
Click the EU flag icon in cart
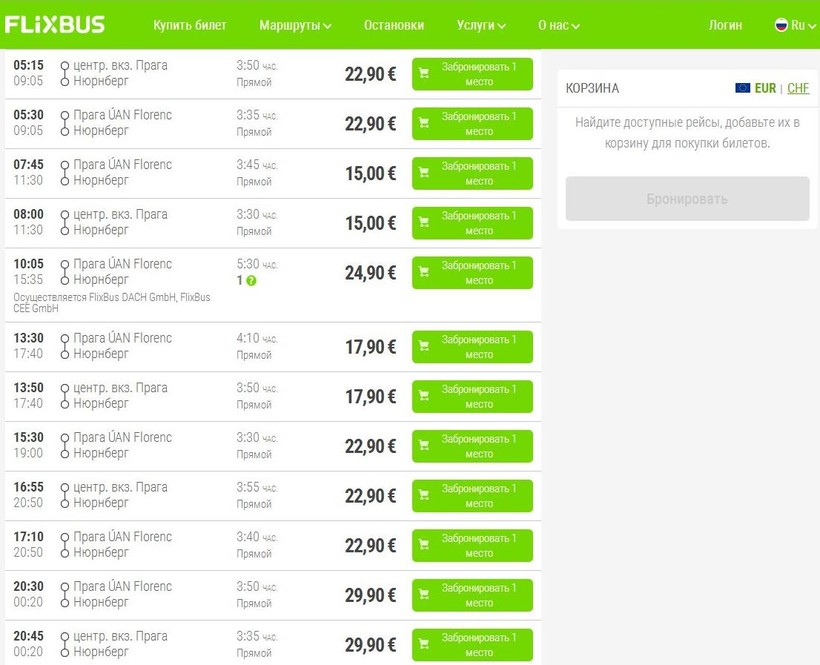click(743, 88)
